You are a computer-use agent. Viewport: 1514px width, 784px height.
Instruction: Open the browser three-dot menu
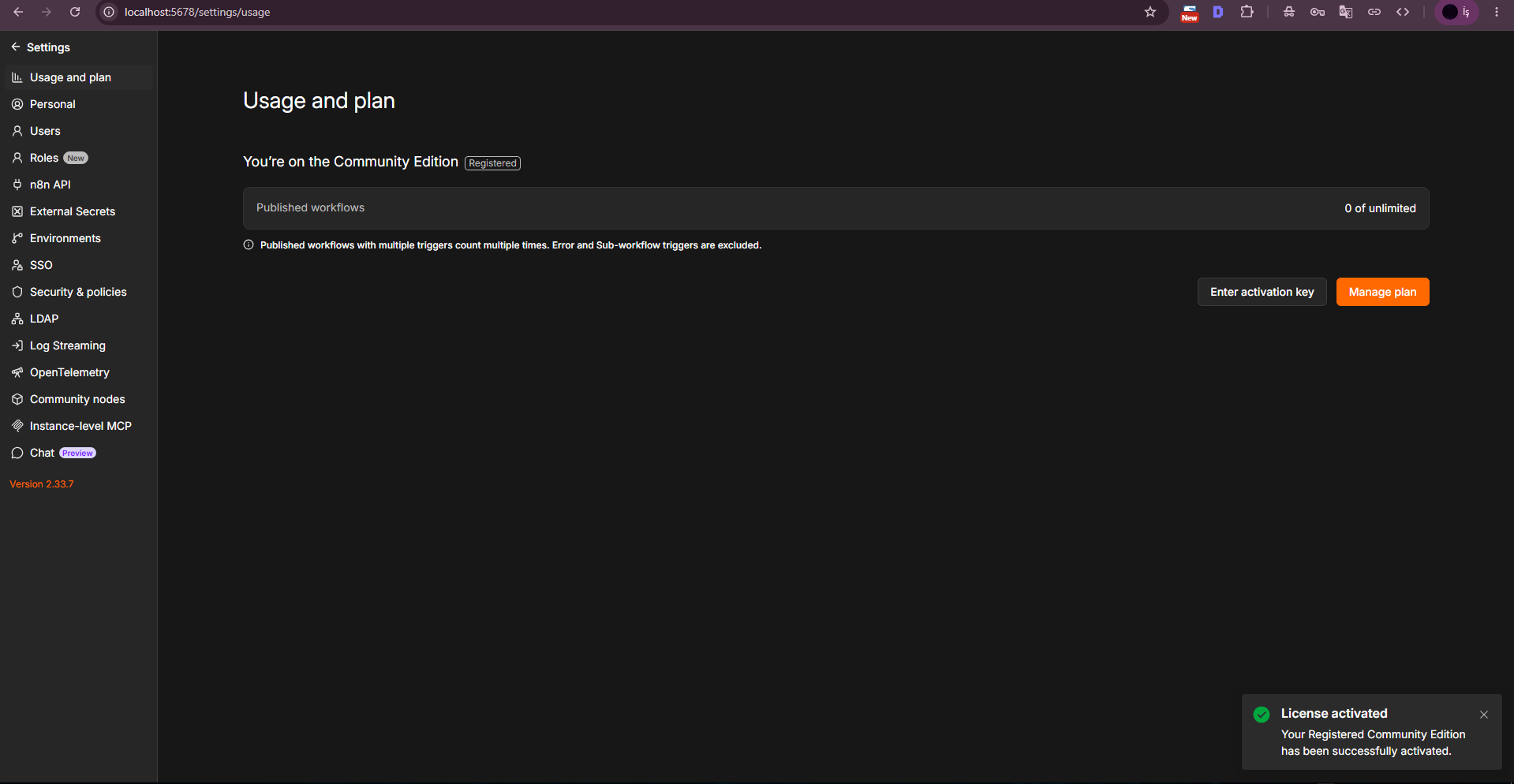(x=1497, y=12)
